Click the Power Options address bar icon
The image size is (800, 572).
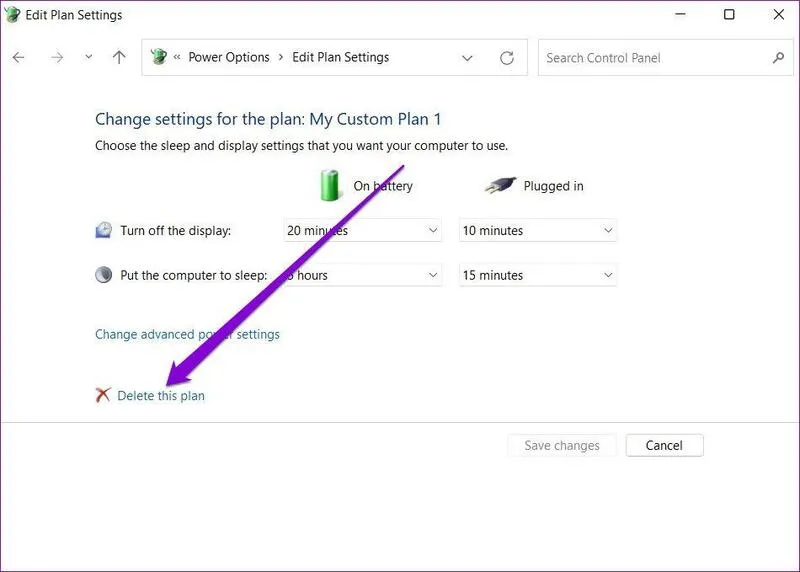point(159,58)
